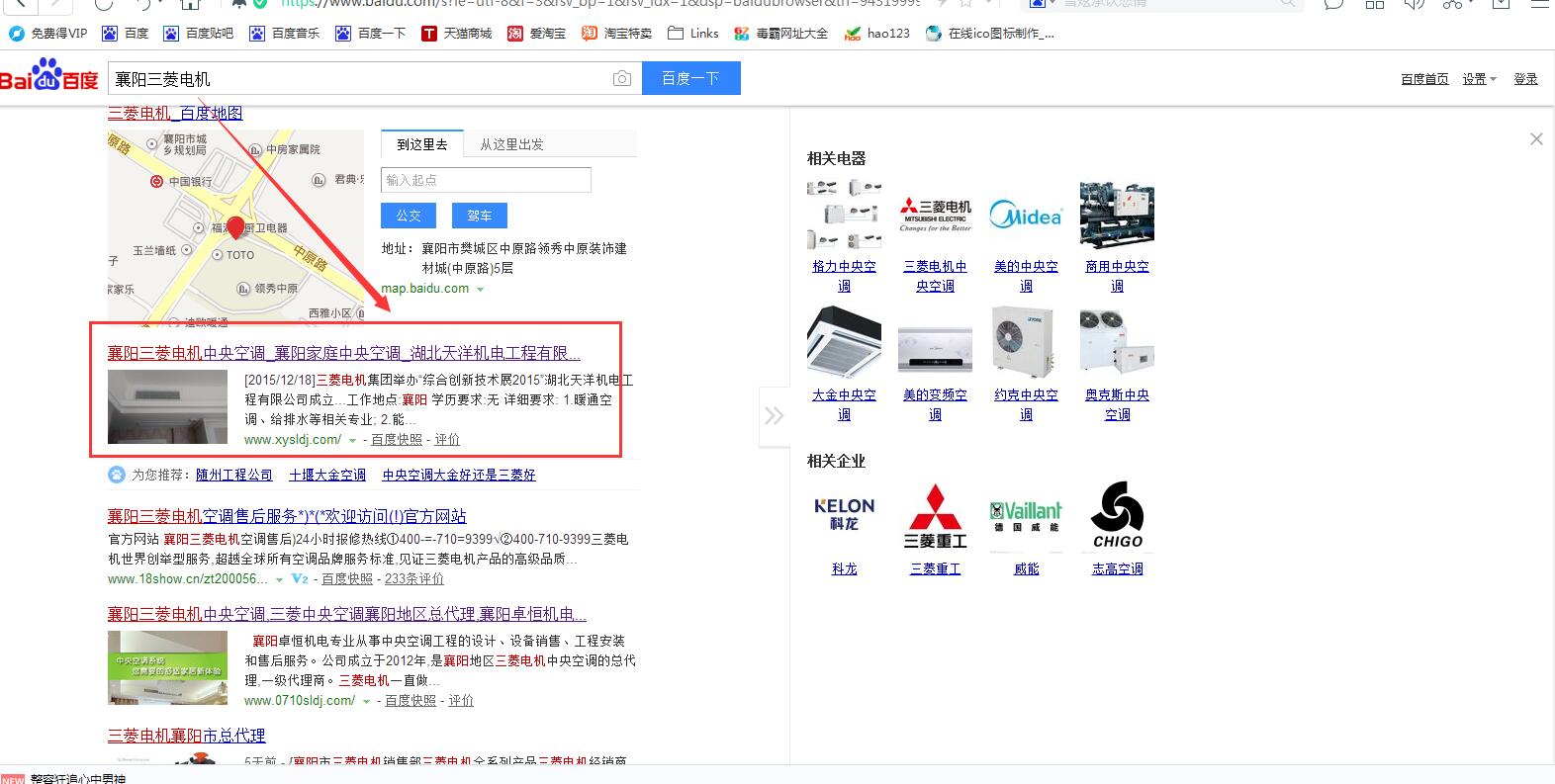Image resolution: width=1555 pixels, height=784 pixels.
Task: Click the Midea logo thumbnail
Action: (1026, 215)
